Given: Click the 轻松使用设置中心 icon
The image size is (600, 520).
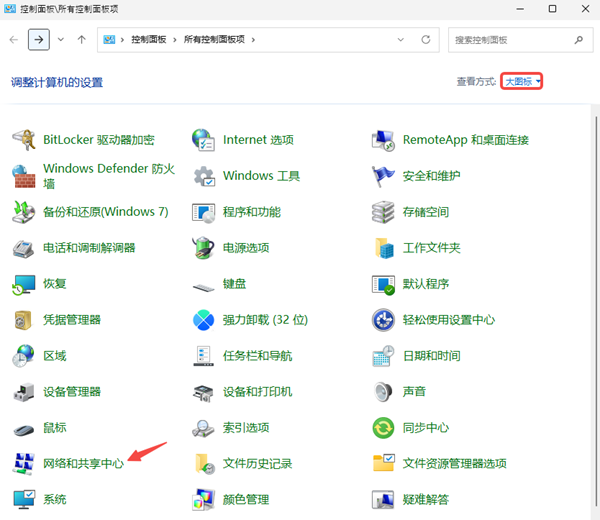Looking at the screenshot, I should coord(383,320).
